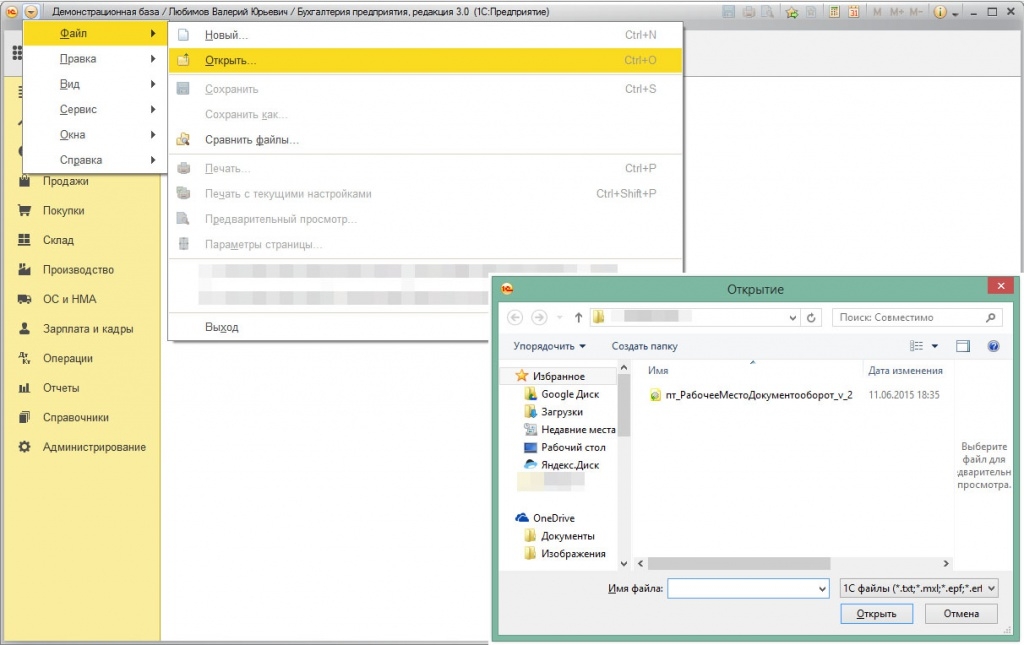Viewport: 1024px width, 645px height.
Task: Go back in the Открытие dialog
Action: coord(515,317)
